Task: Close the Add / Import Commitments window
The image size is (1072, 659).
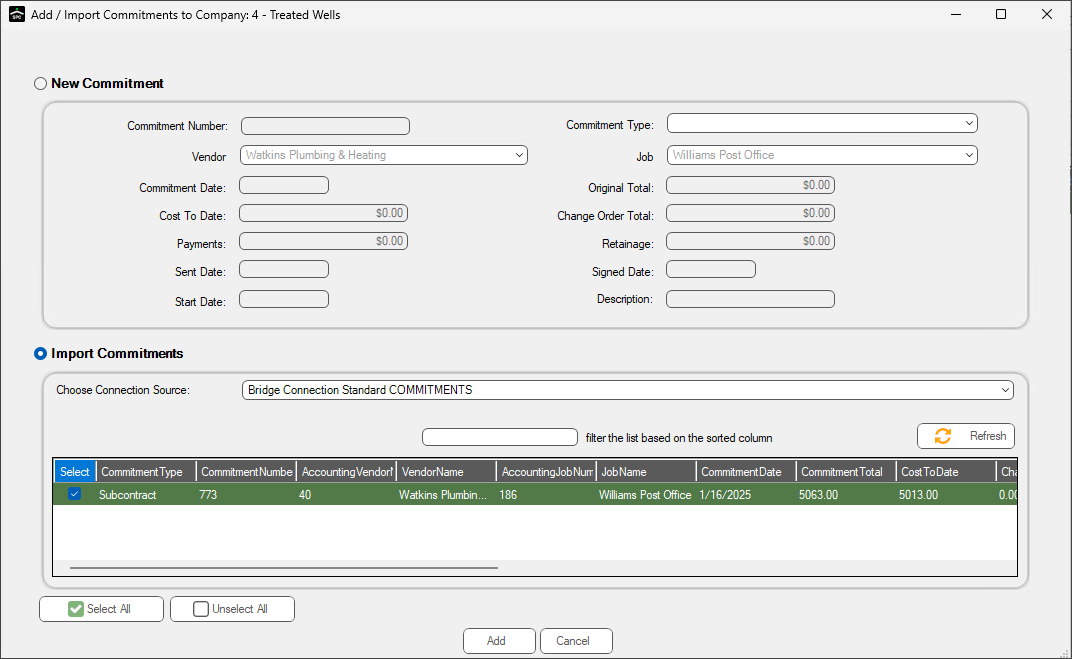Action: pyautogui.click(x=1047, y=14)
